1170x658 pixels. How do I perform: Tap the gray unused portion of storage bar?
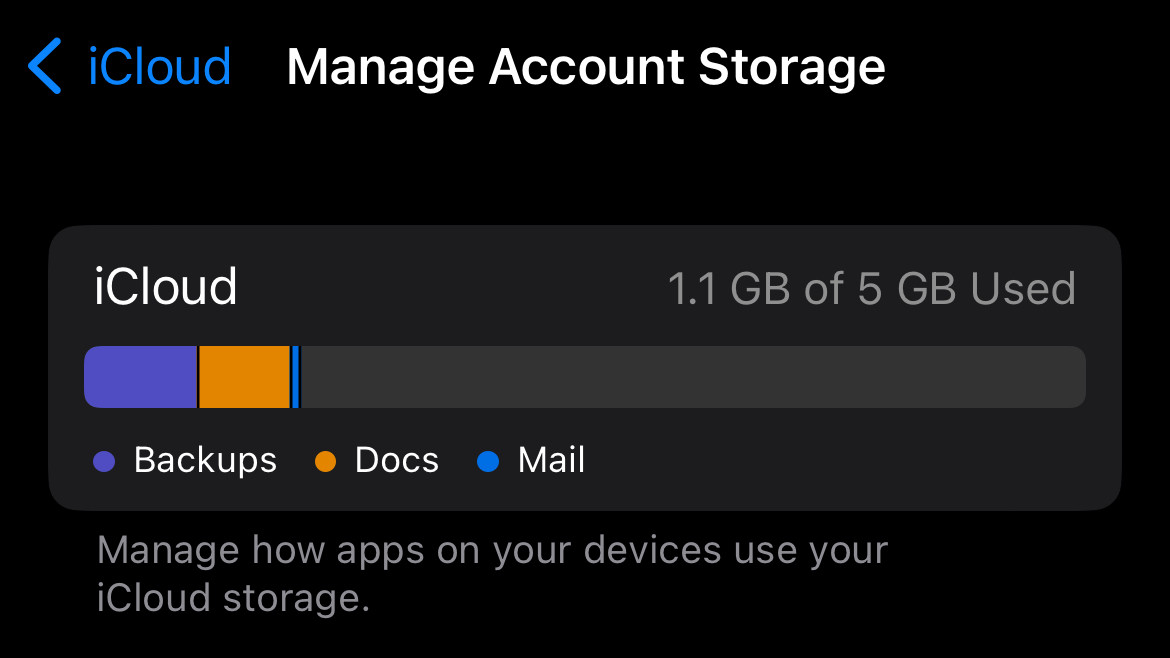click(x=692, y=377)
